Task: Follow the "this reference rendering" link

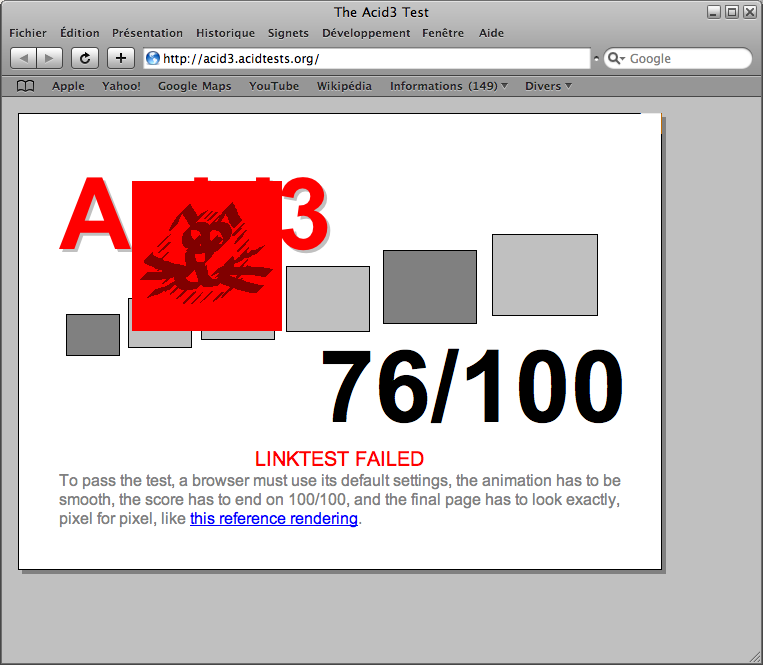Action: (273, 518)
